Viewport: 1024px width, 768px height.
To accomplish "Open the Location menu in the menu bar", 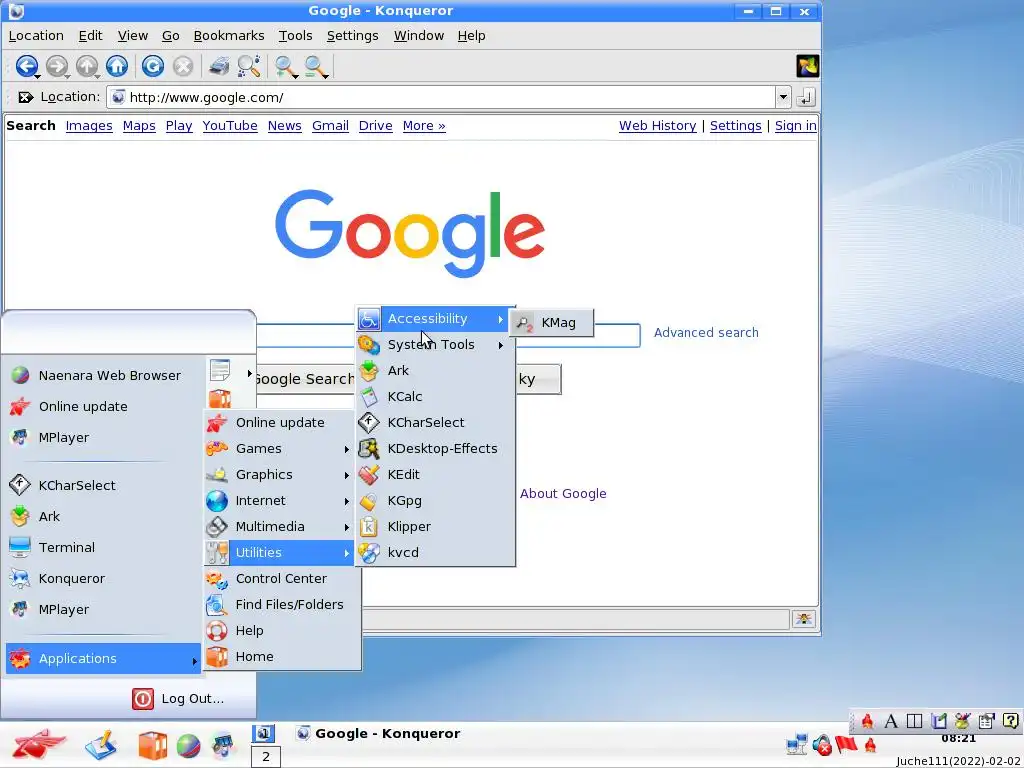I will pyautogui.click(x=36, y=36).
